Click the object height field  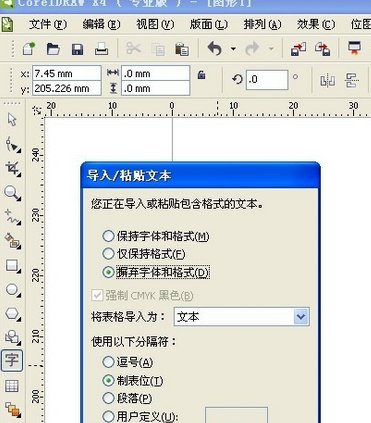pos(156,88)
